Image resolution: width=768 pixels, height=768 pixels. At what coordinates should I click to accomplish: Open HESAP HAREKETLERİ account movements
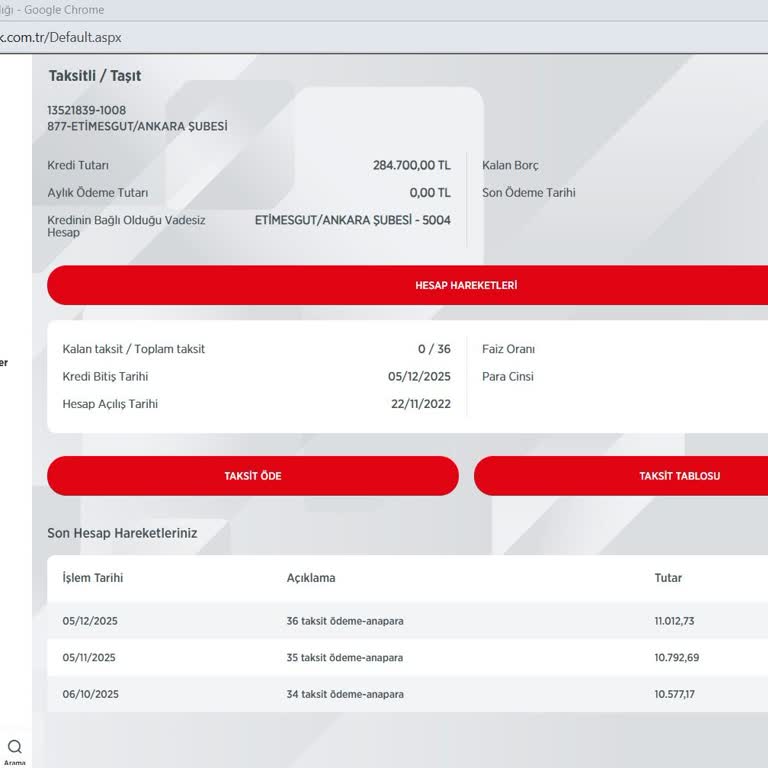pyautogui.click(x=466, y=285)
